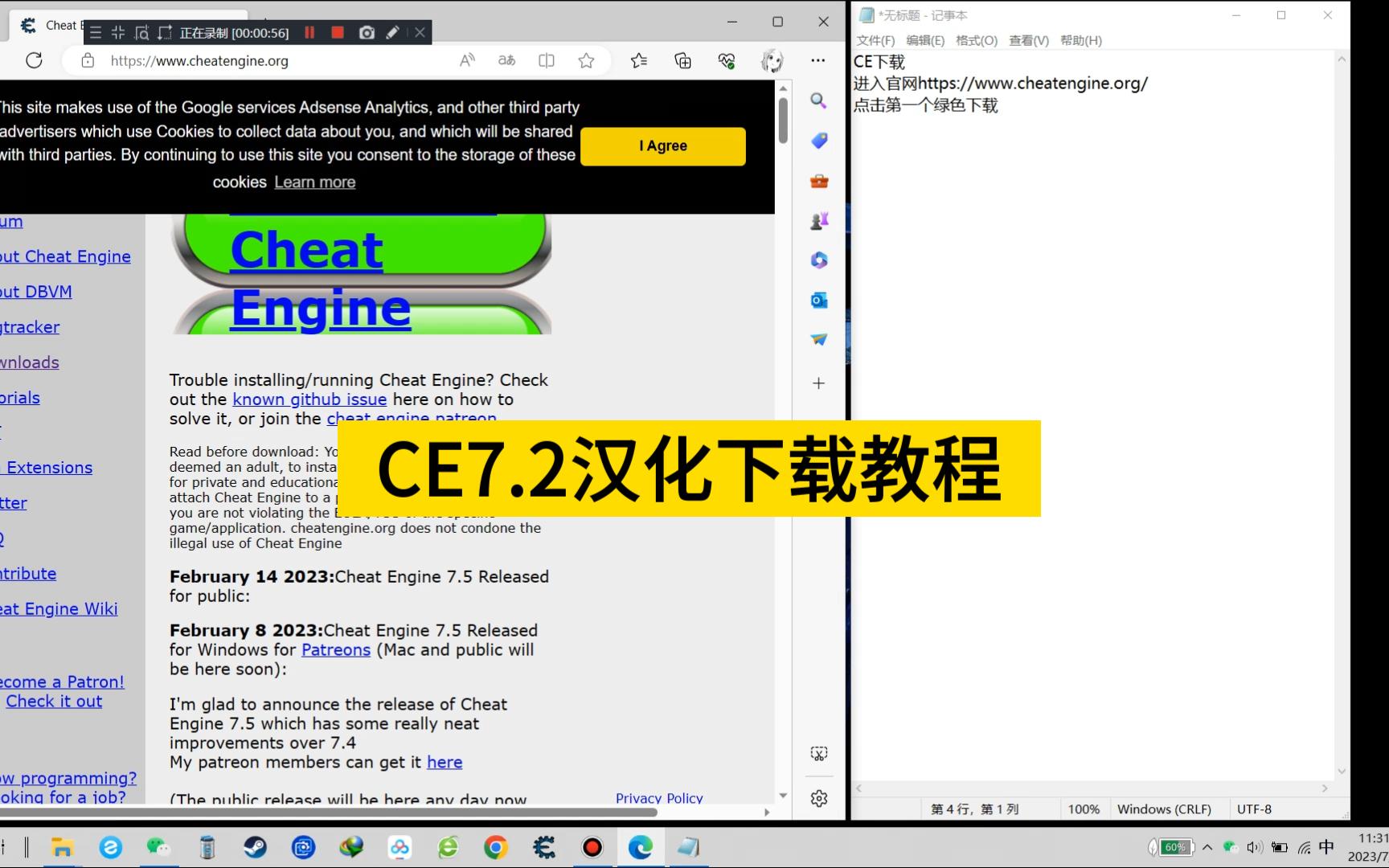Select the recorder's pen annotation tool
Image resolution: width=1389 pixels, height=868 pixels.
[393, 33]
